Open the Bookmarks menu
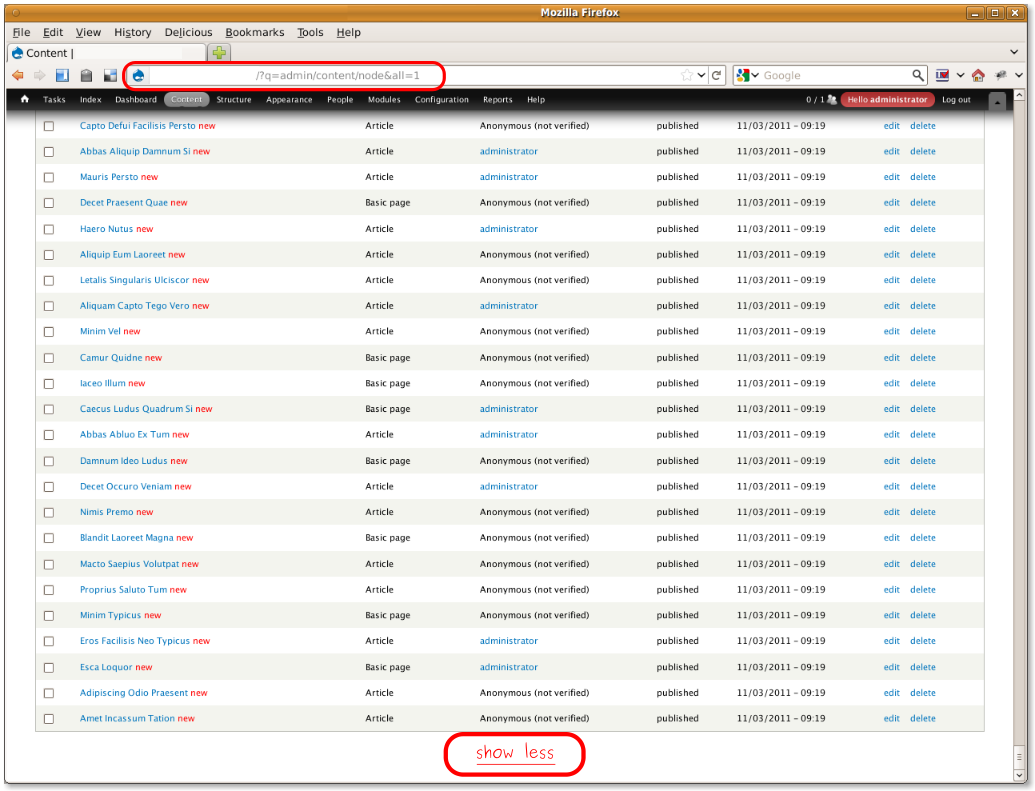Viewport: 1035px width, 791px height. click(254, 32)
